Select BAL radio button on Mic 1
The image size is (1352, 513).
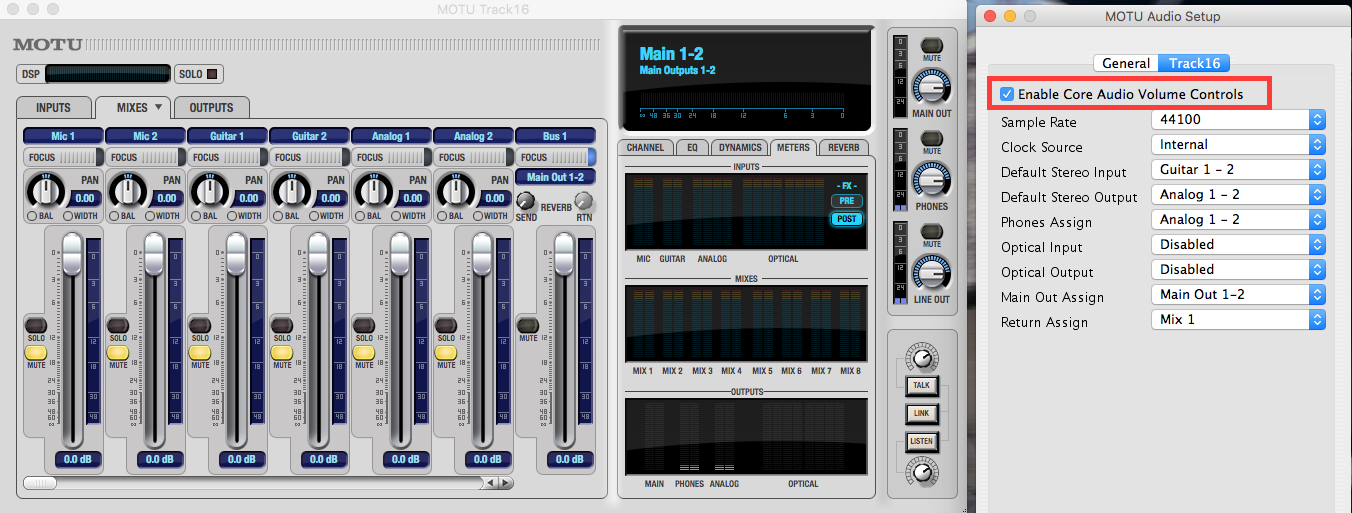(x=32, y=216)
